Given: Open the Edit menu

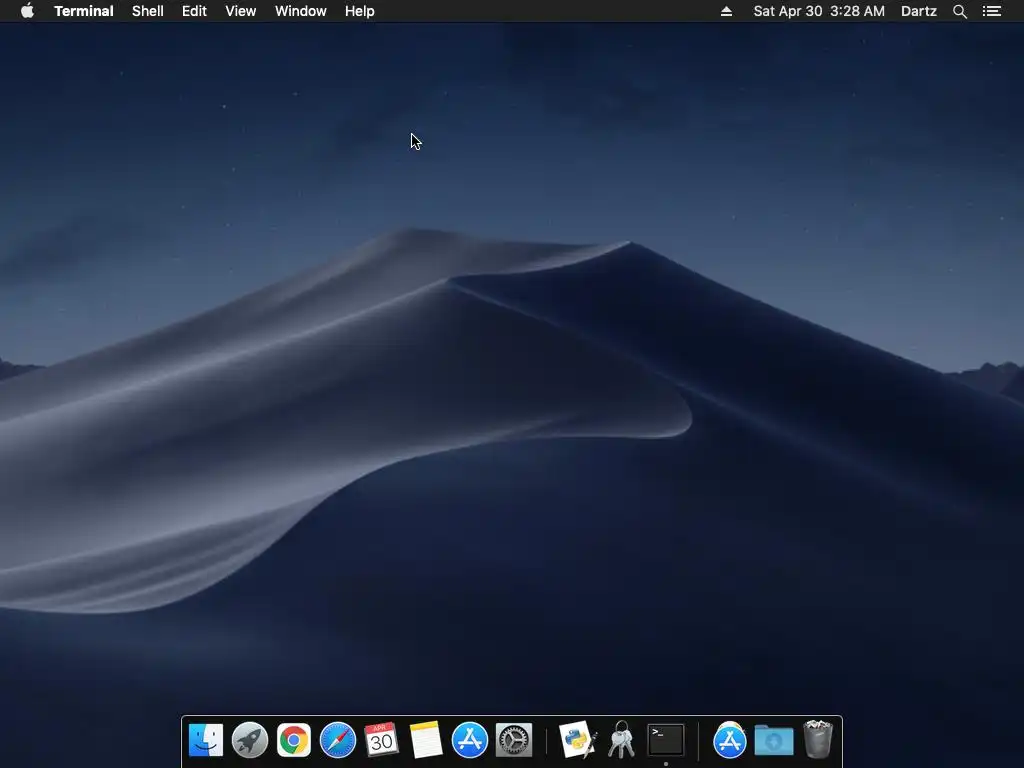Looking at the screenshot, I should [x=194, y=11].
